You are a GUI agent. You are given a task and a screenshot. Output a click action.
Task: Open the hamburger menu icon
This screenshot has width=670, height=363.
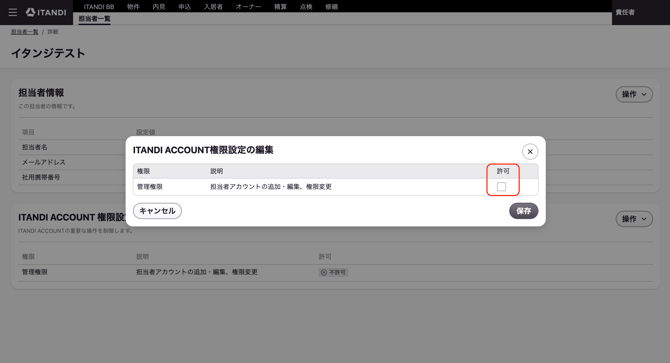(13, 12)
